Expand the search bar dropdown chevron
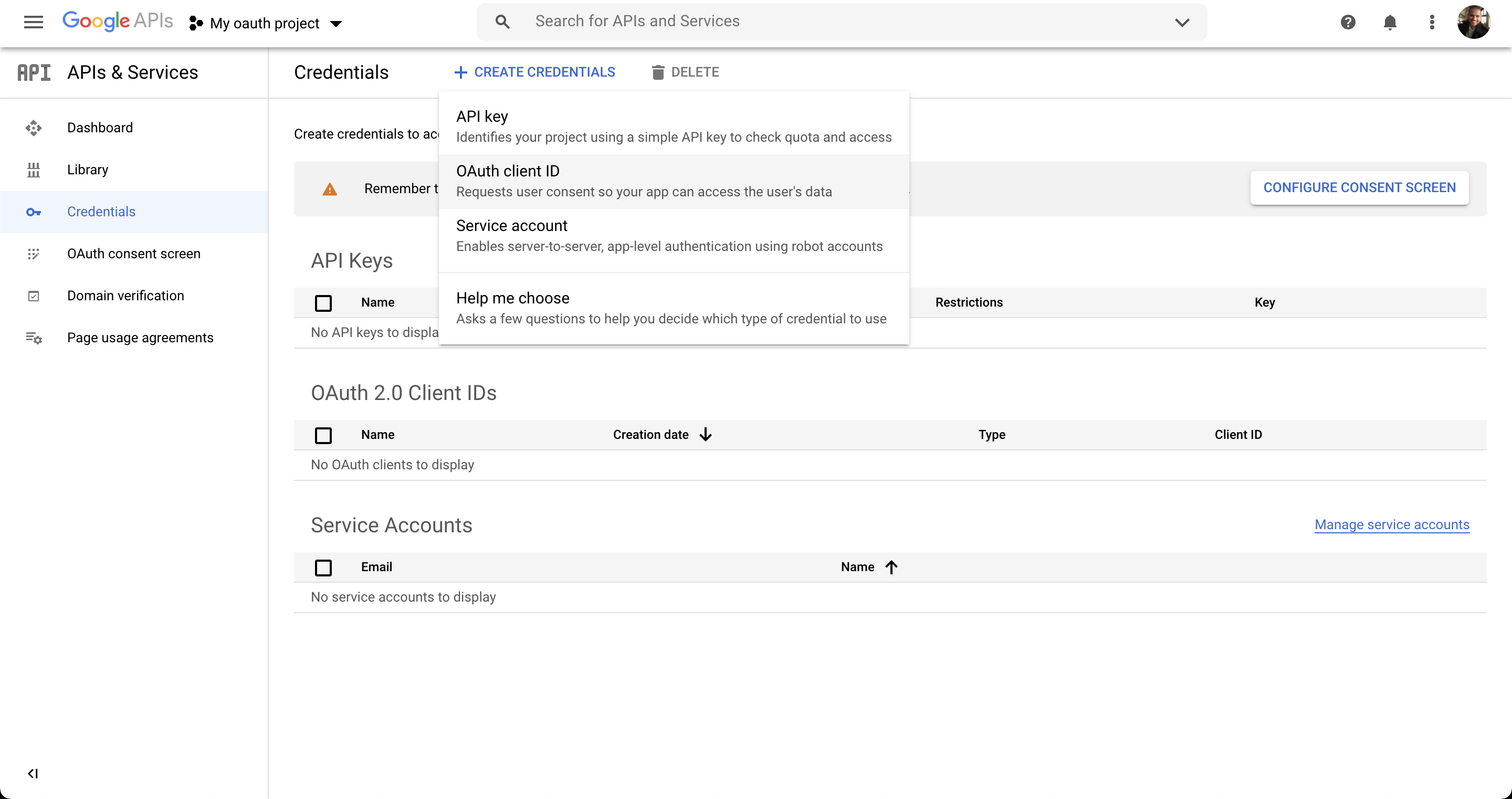Screen dimensions: 1512x799 coord(1182,22)
